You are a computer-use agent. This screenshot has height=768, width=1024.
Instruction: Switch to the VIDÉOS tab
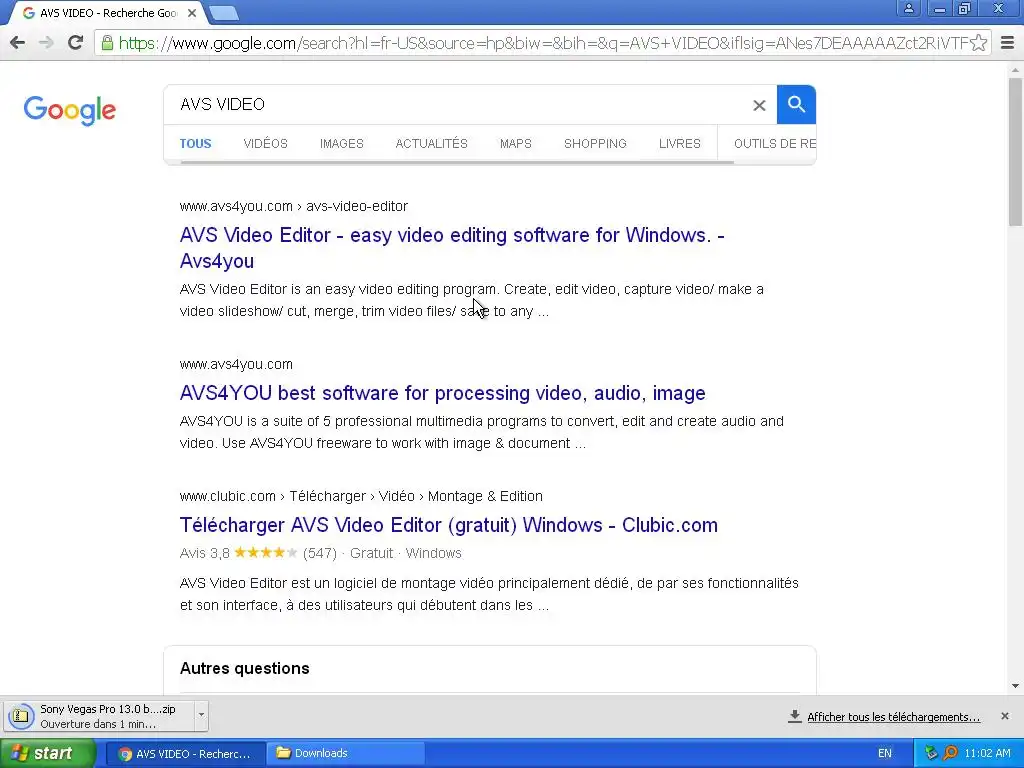[265, 144]
